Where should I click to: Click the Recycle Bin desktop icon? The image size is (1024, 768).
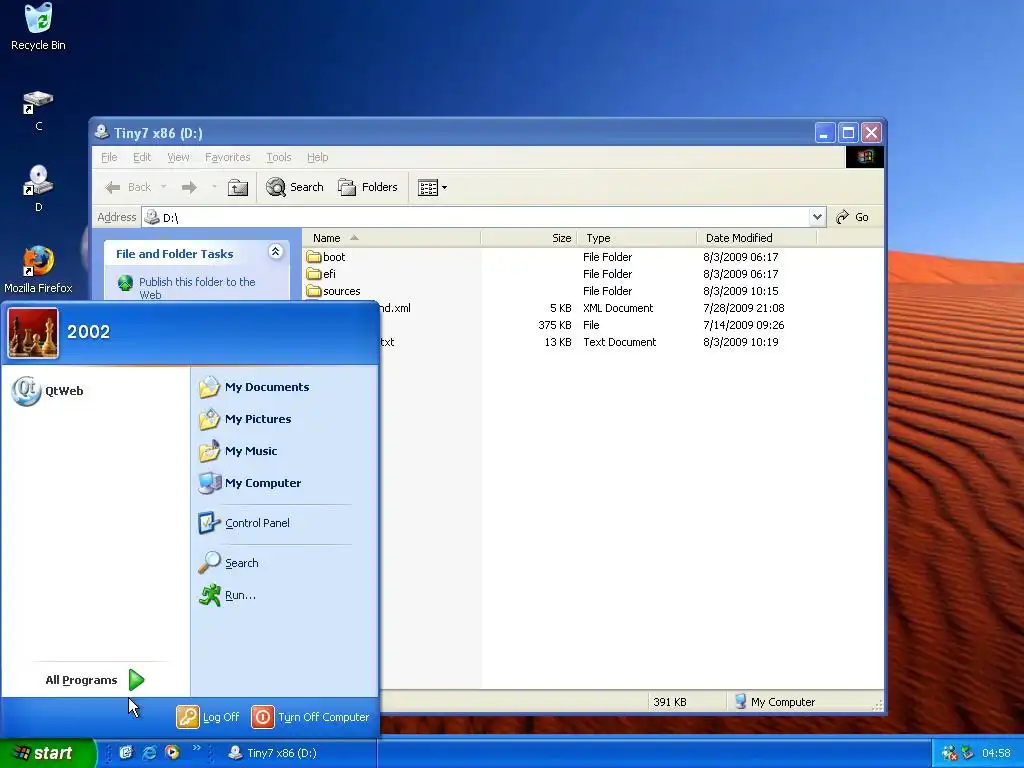38,27
